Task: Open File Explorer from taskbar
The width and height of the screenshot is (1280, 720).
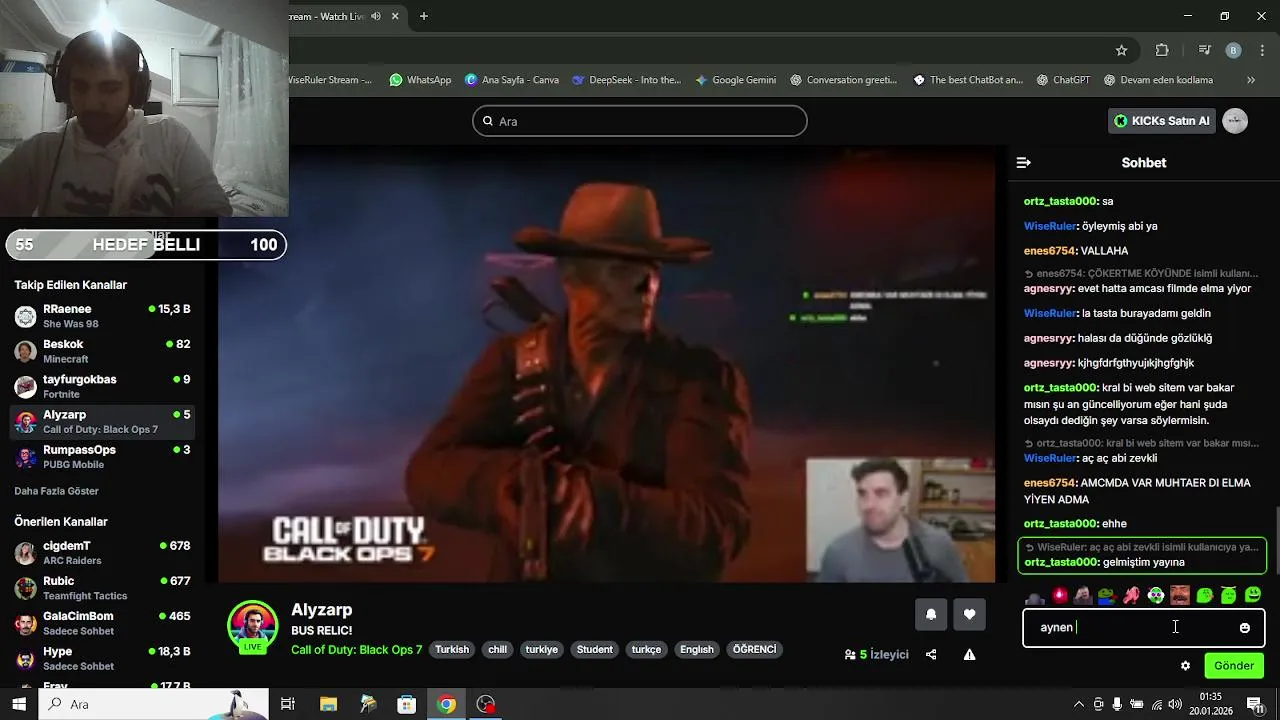Action: click(328, 705)
